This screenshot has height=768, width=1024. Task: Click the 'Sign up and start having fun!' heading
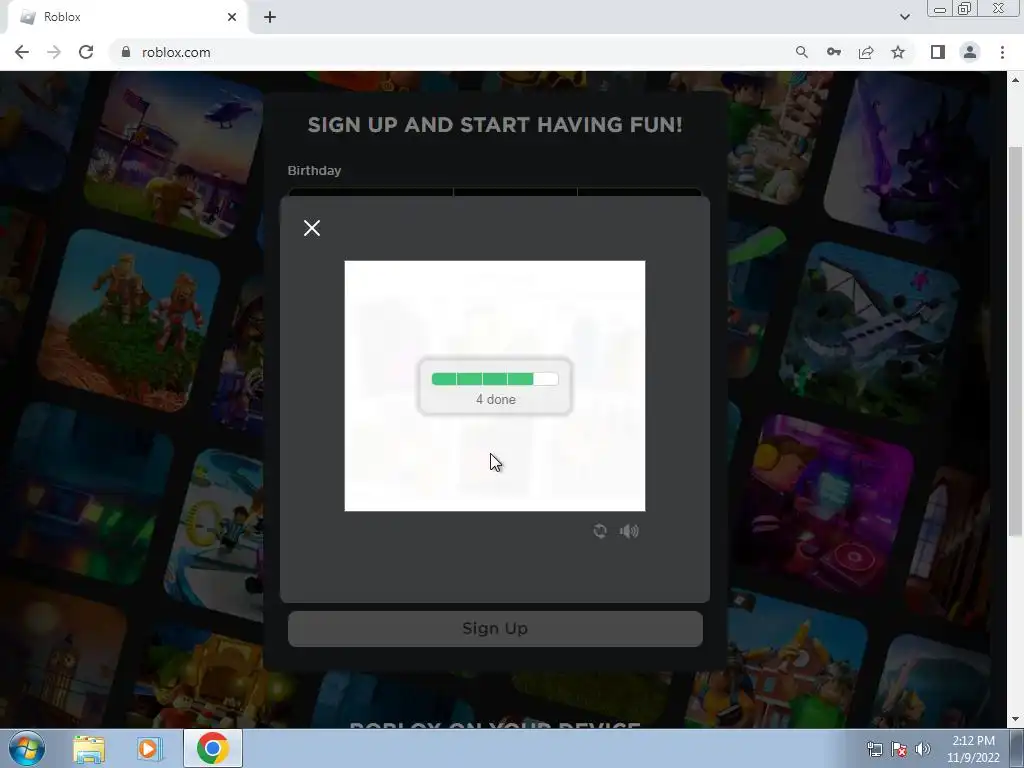[495, 125]
